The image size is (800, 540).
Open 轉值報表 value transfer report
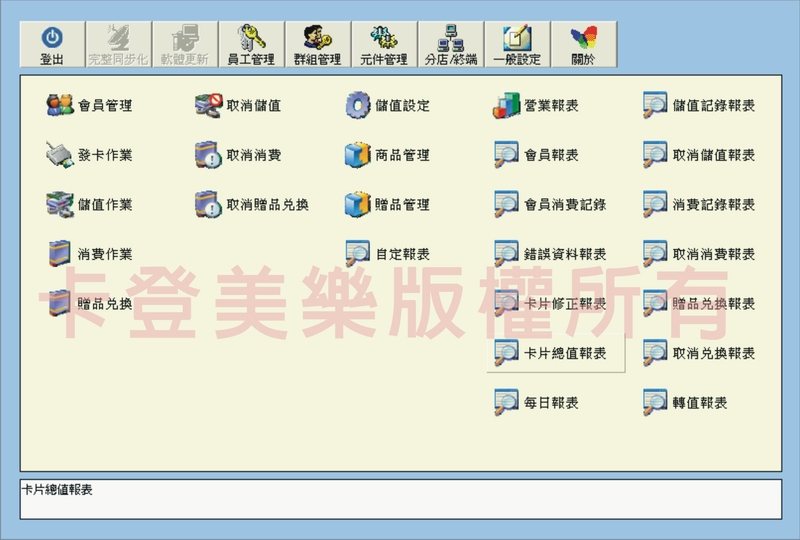click(685, 403)
